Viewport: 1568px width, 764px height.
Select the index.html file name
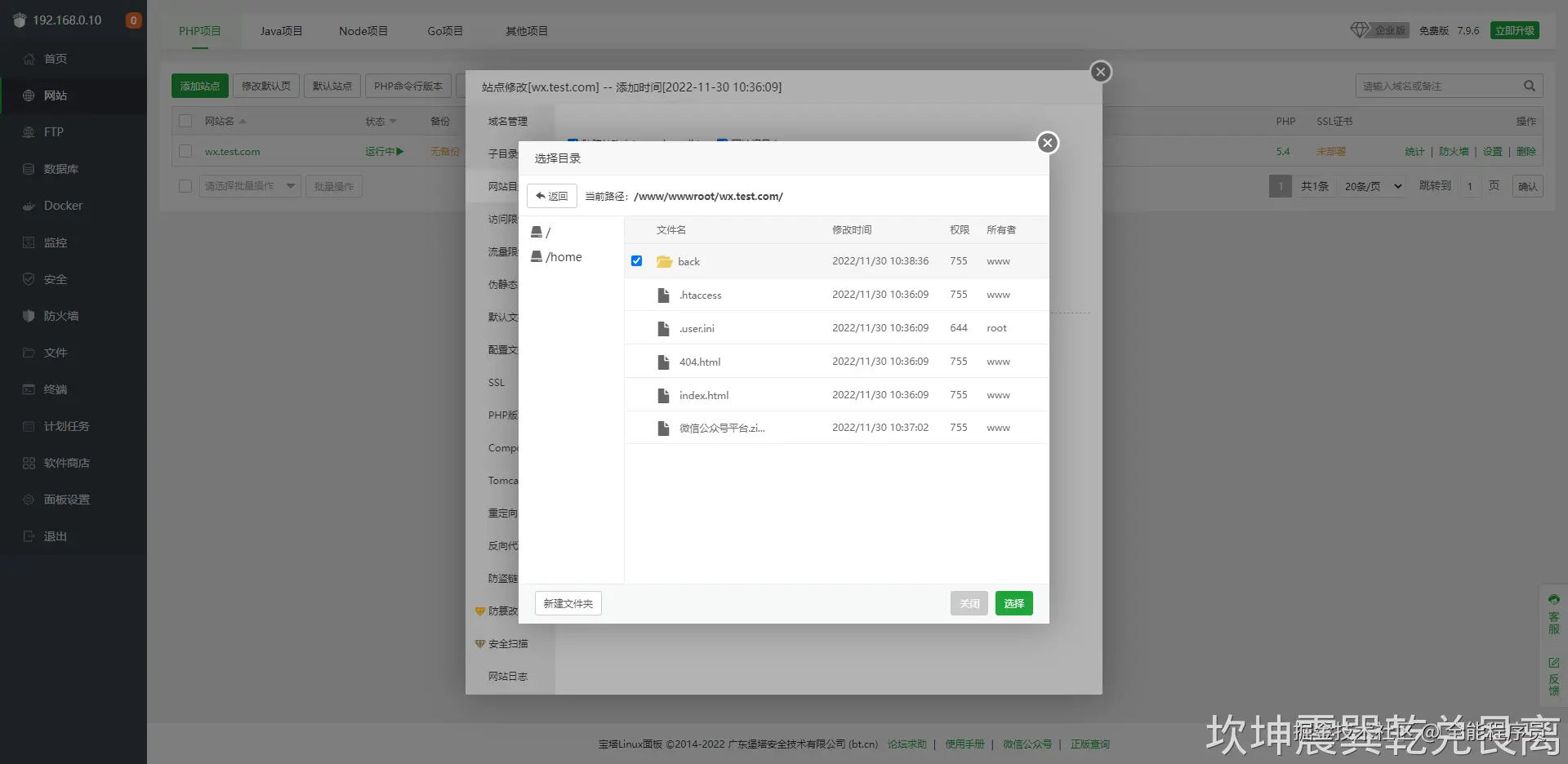pos(704,395)
